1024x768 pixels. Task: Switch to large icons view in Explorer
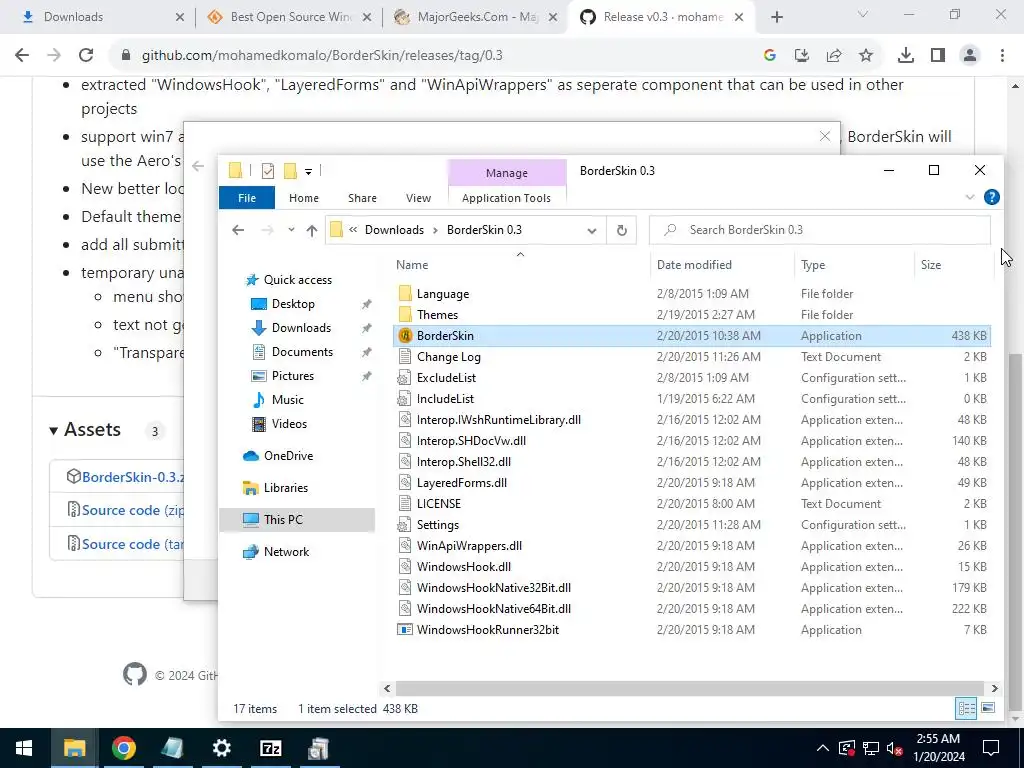point(988,709)
